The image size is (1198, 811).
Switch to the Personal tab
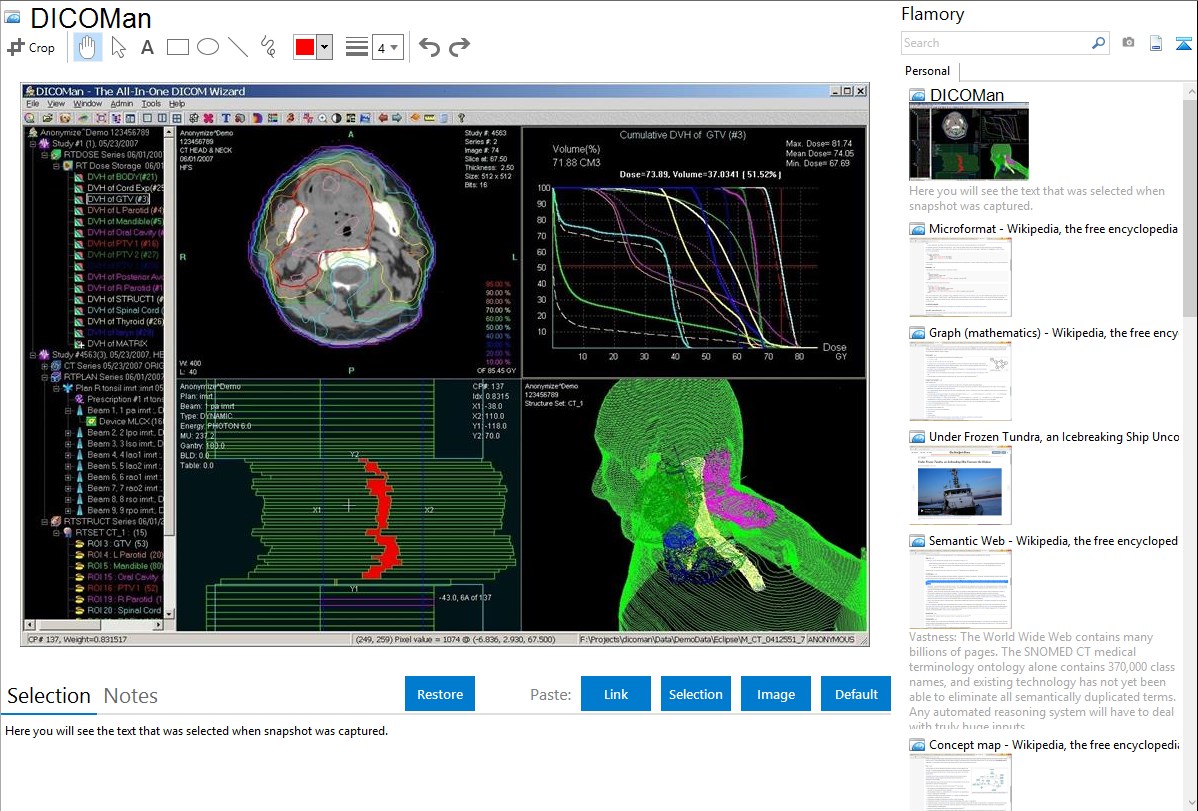point(928,71)
